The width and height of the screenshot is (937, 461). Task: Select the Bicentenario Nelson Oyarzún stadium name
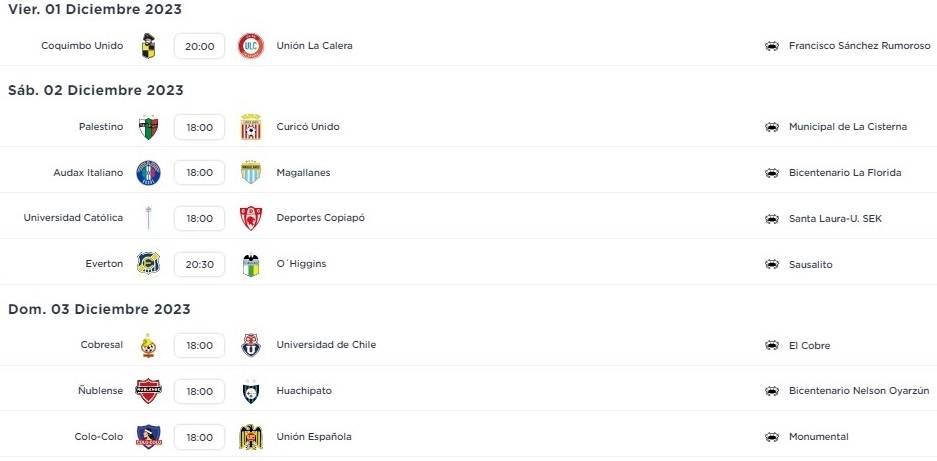858,391
